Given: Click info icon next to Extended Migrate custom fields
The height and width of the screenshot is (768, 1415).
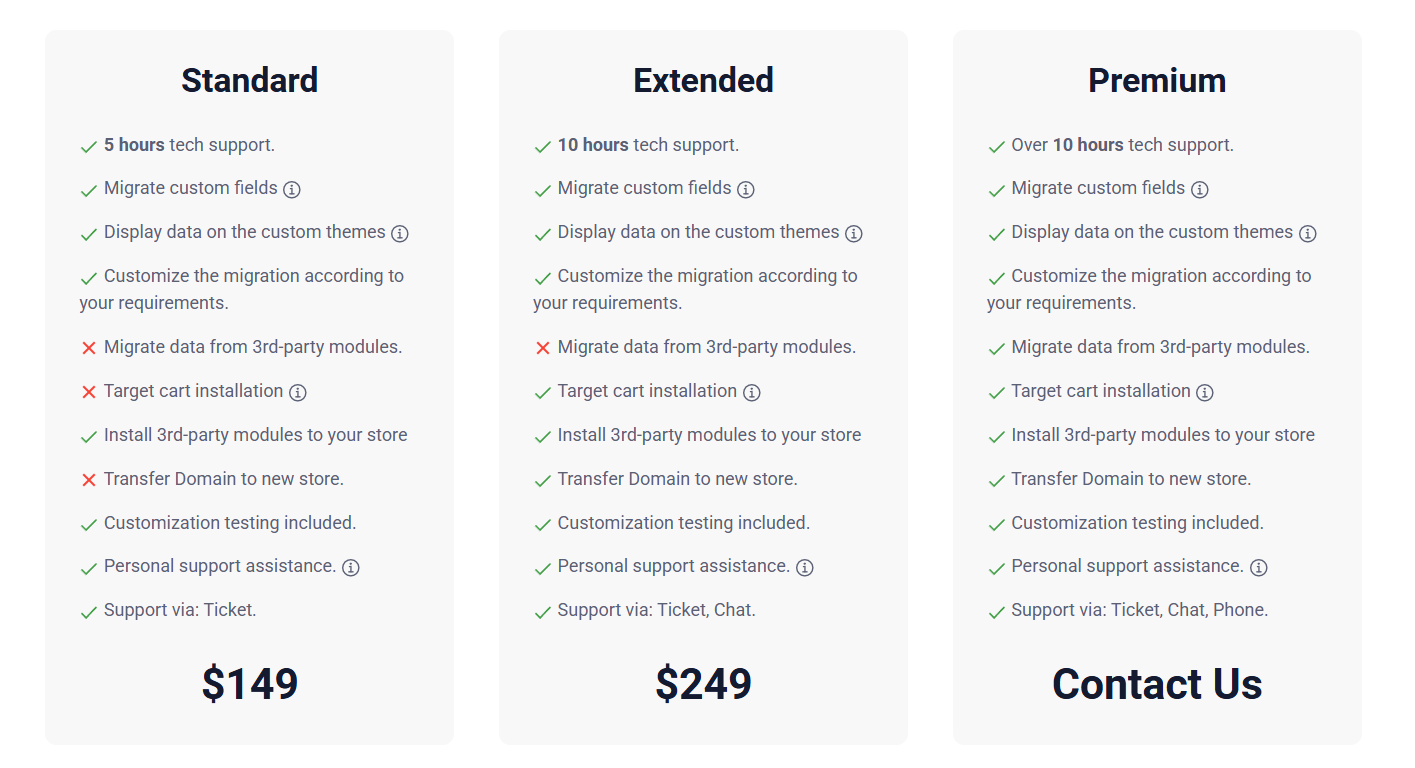Looking at the screenshot, I should pyautogui.click(x=746, y=189).
